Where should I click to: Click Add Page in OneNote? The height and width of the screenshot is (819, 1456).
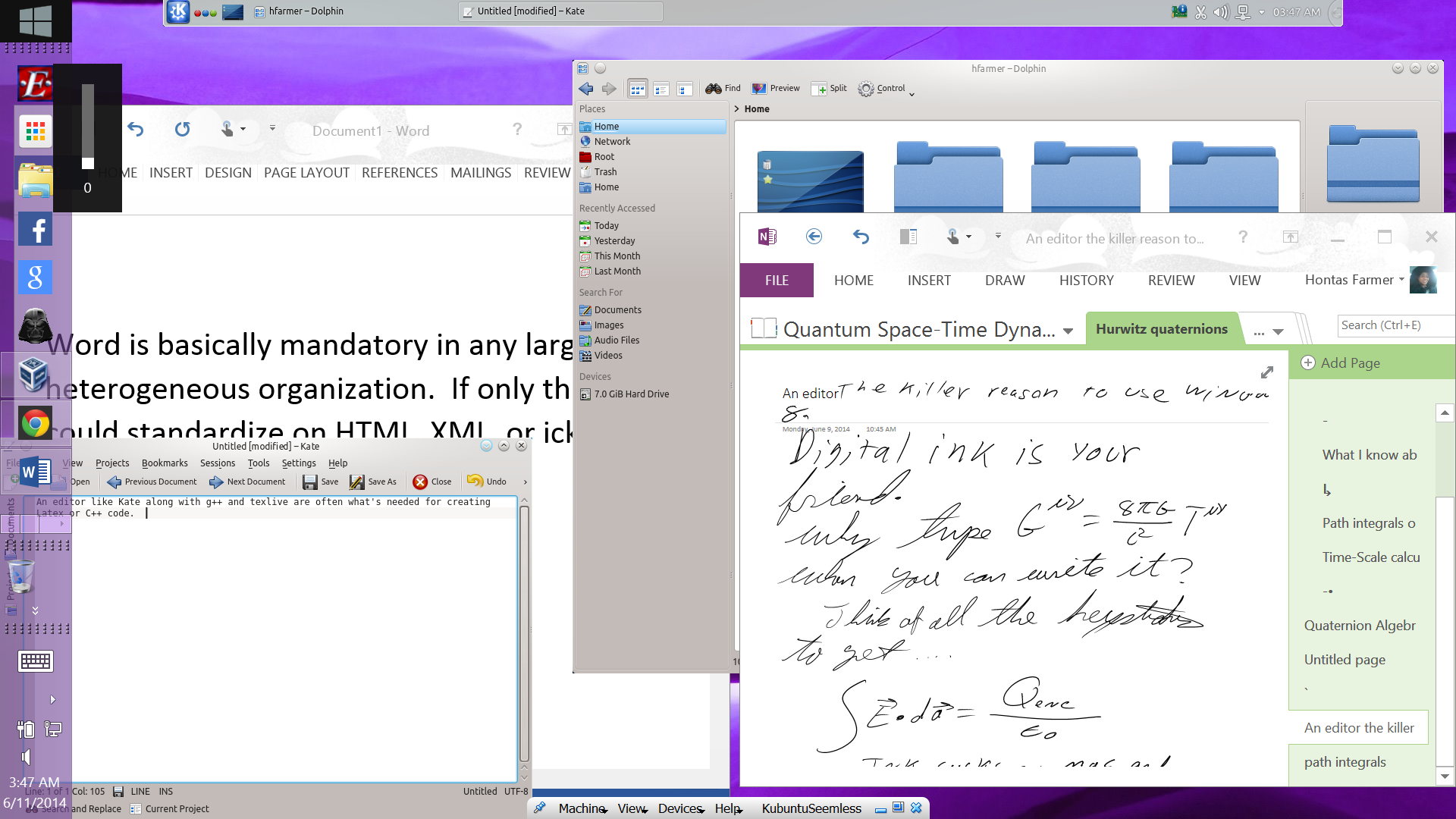pos(1341,363)
